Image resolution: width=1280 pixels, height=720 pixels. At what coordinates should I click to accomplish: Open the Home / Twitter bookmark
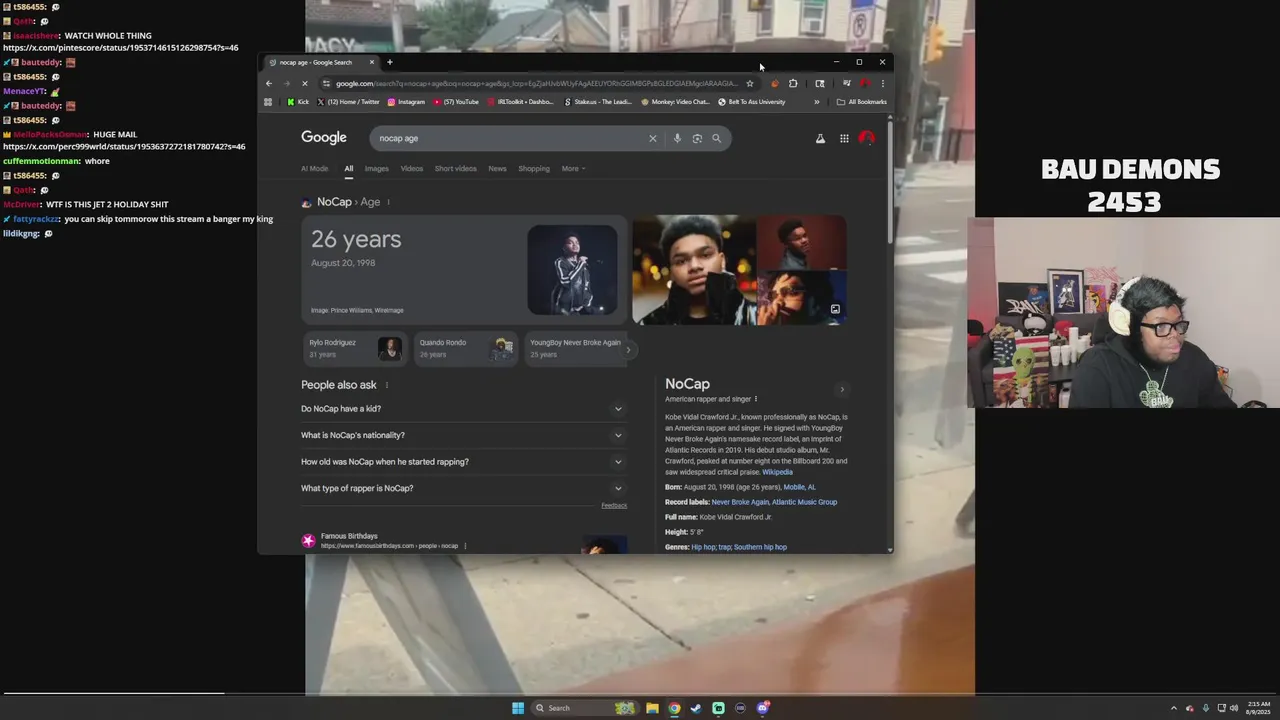coord(348,102)
